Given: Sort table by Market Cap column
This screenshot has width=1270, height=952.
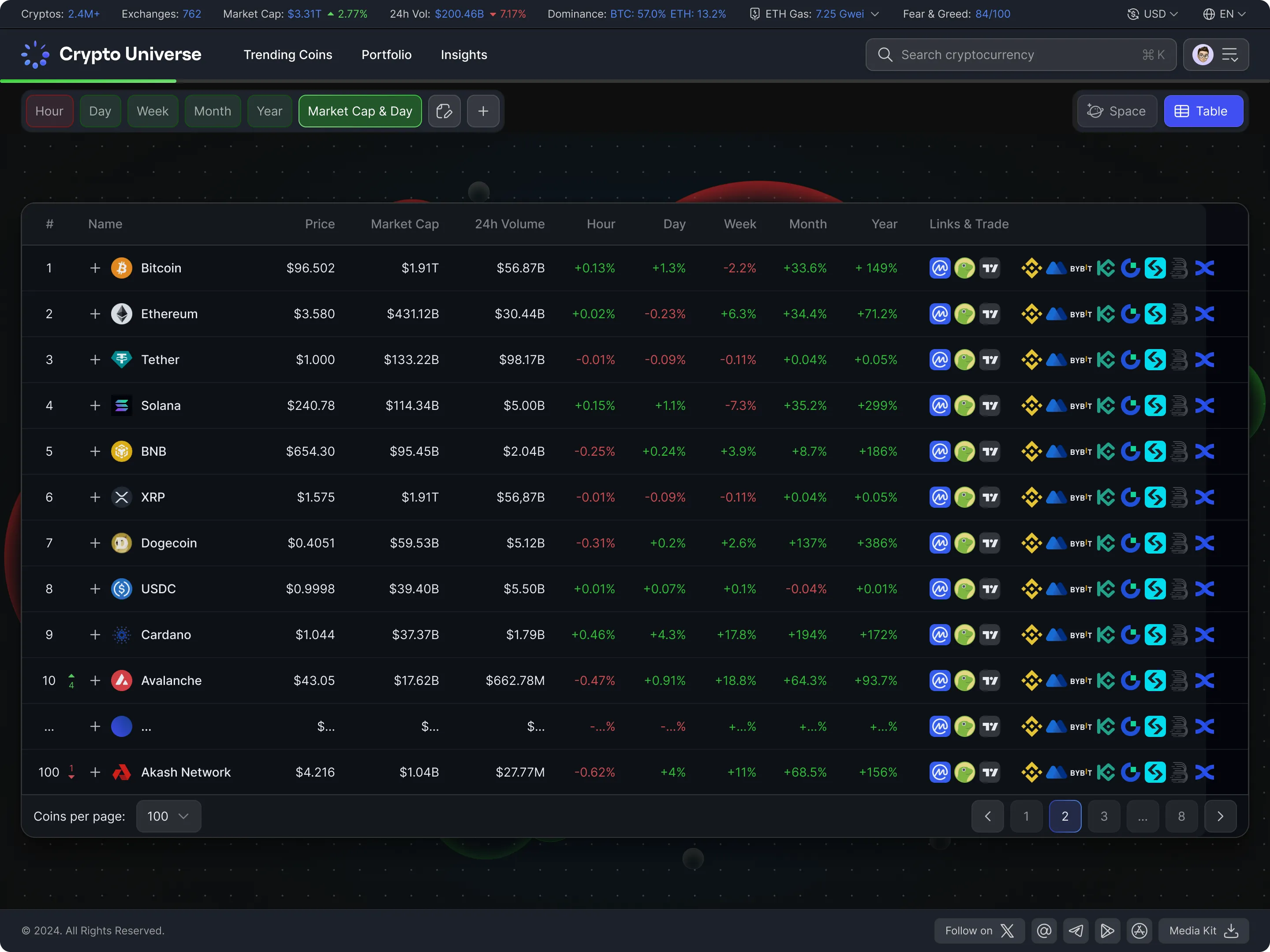Looking at the screenshot, I should point(405,224).
